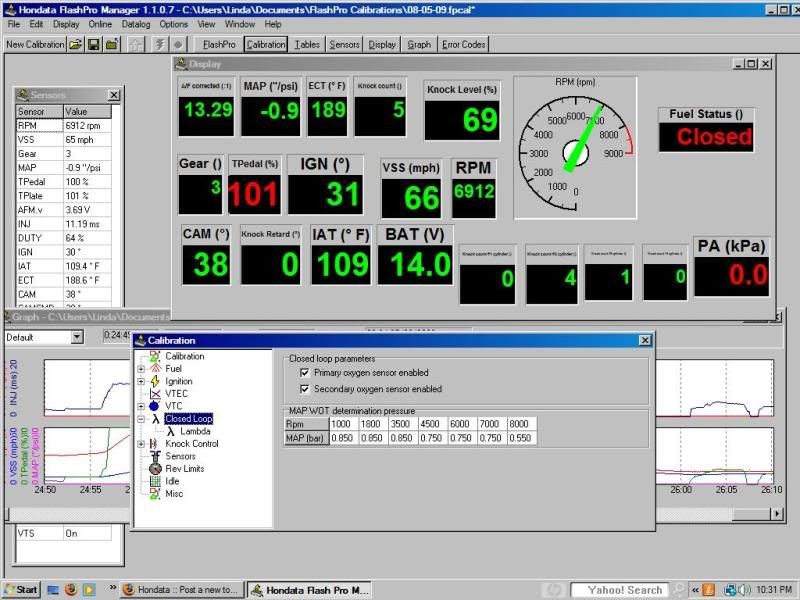This screenshot has width=800, height=600.
Task: Click the Windows Start button
Action: coord(21,590)
